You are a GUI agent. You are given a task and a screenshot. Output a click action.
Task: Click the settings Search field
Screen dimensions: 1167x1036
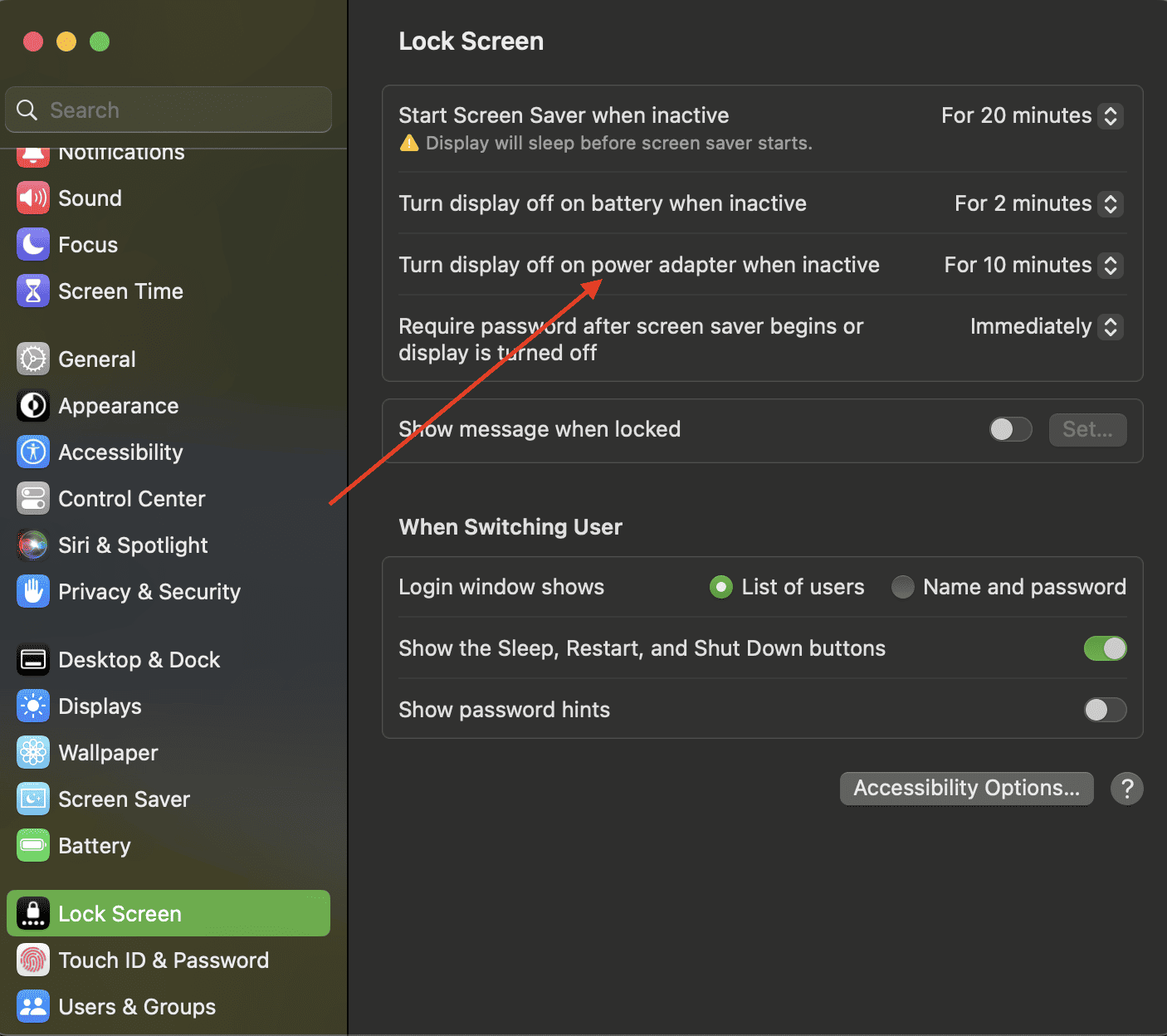coord(168,109)
